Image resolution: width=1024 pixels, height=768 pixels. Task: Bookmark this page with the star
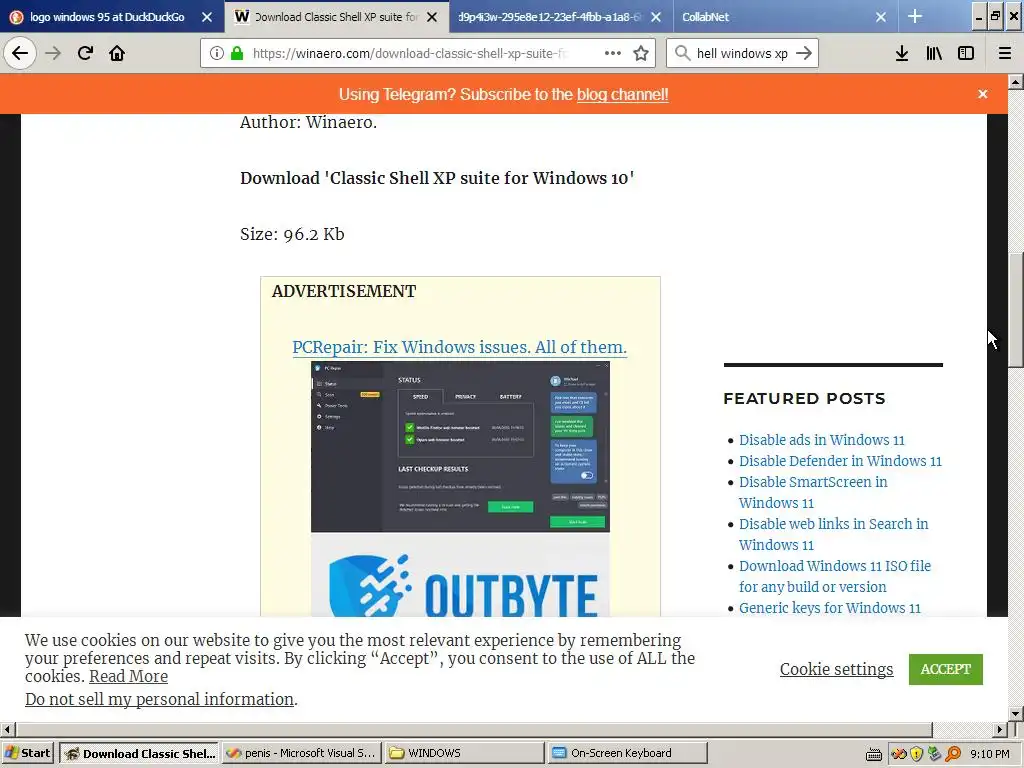[x=641, y=54]
